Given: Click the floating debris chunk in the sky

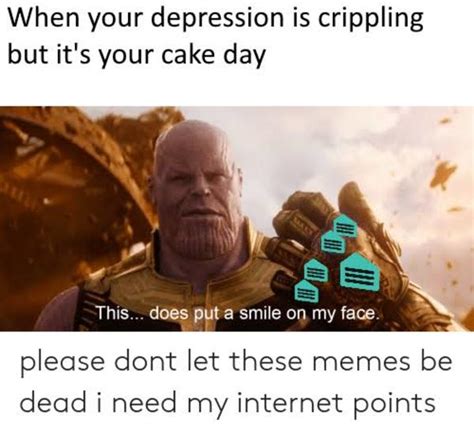Looking at the screenshot, I should pyautogui.click(x=444, y=174).
